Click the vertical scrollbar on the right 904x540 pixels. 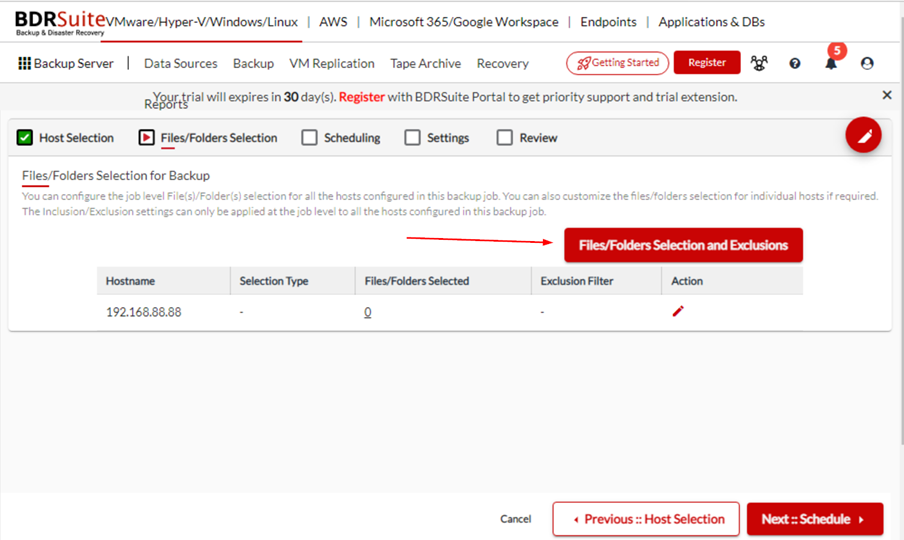(901, 231)
